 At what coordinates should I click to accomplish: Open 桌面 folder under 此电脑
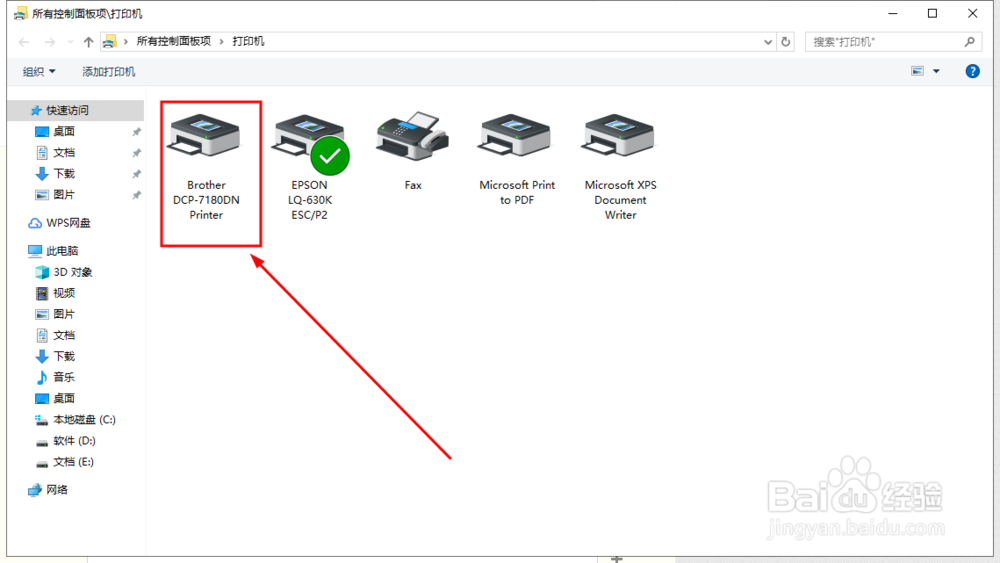55,398
